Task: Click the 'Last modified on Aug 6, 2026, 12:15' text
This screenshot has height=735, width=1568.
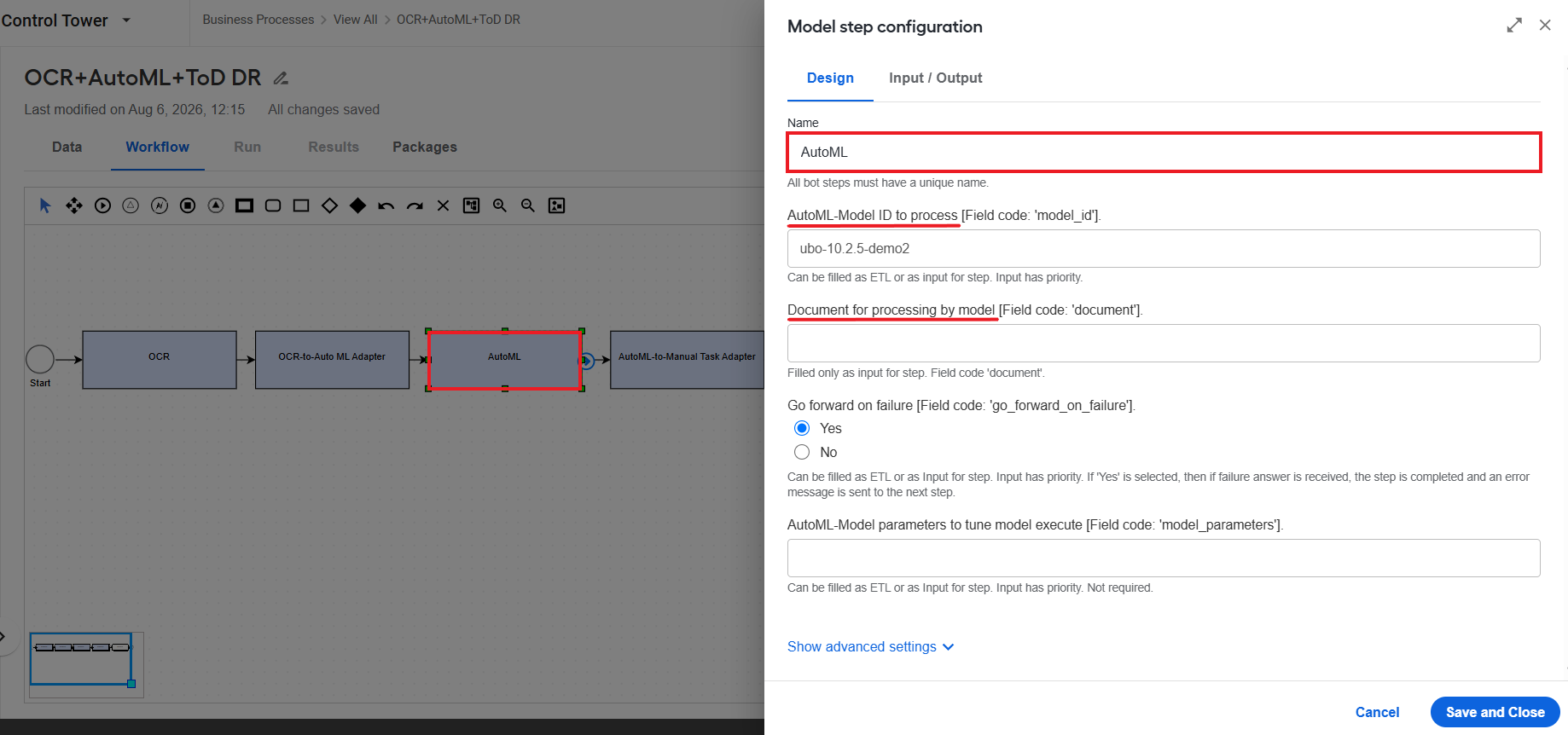Action: pos(134,109)
